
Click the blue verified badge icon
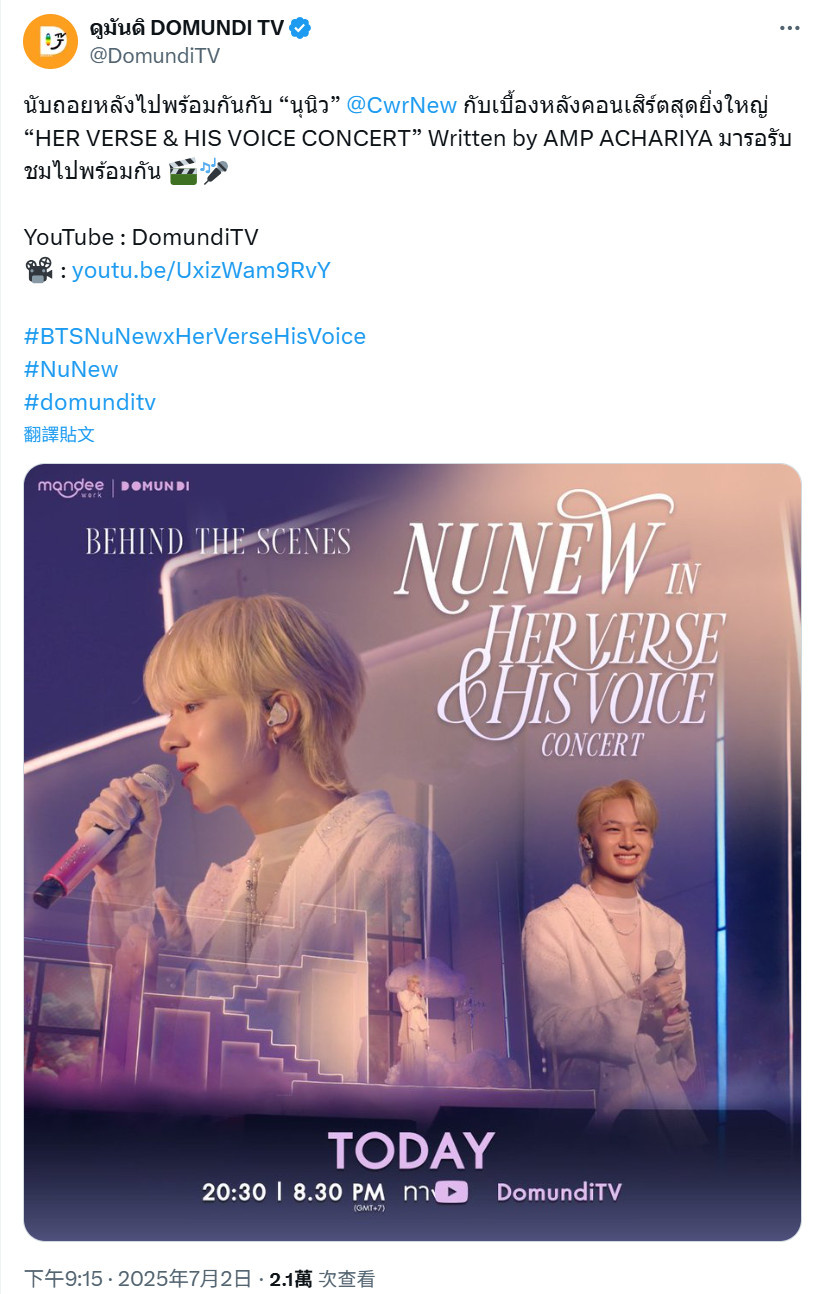pyautogui.click(x=300, y=29)
